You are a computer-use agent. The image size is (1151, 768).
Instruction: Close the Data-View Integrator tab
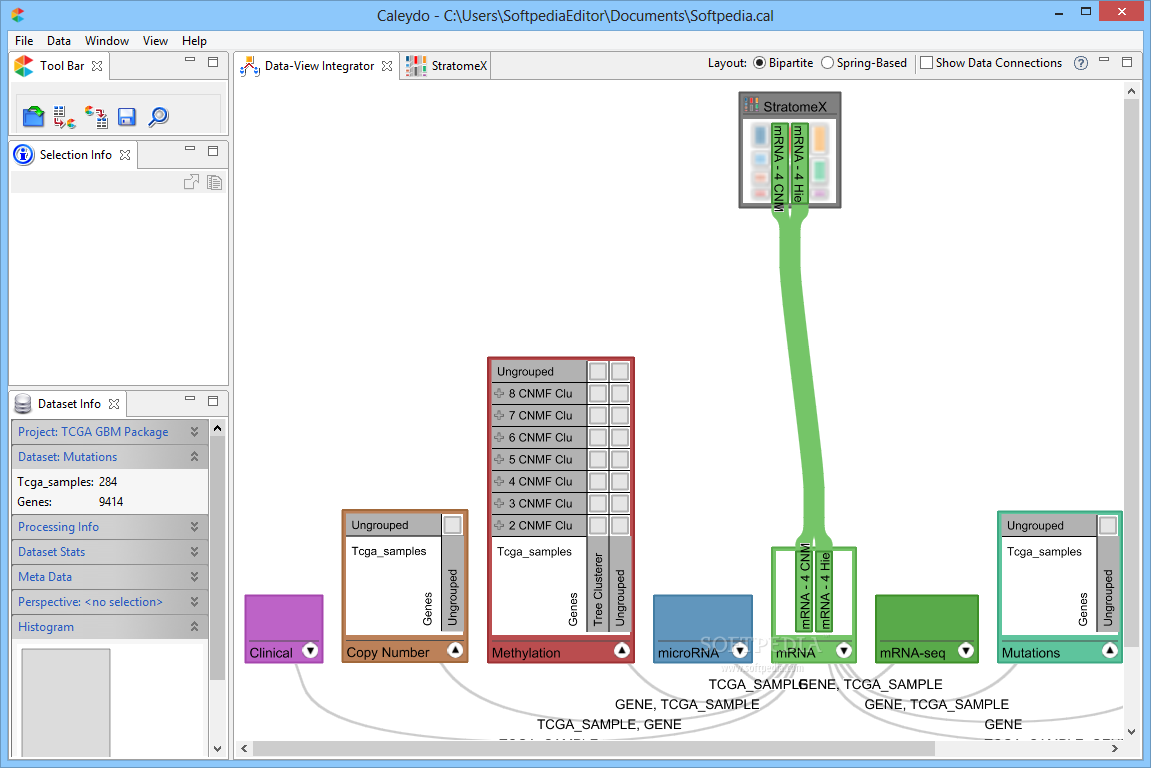point(387,66)
